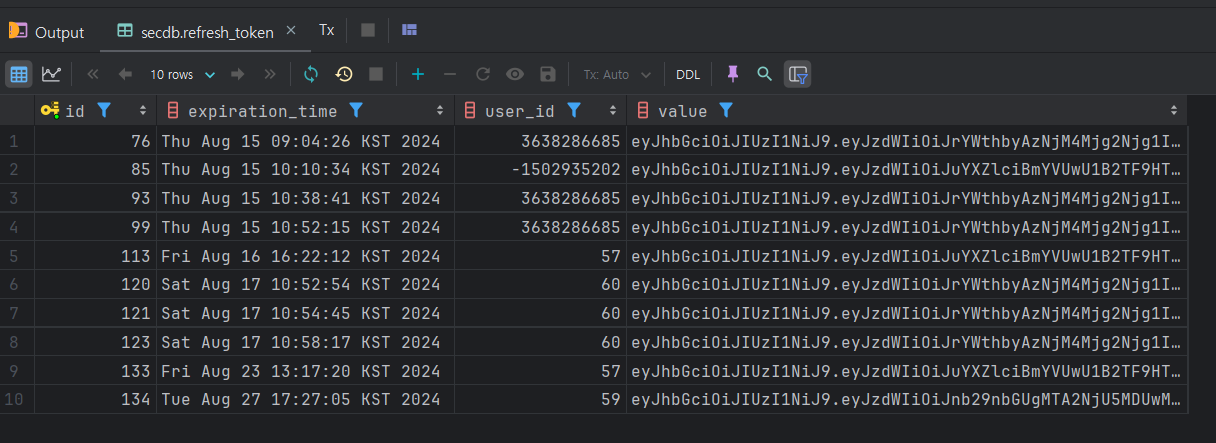Open filter on the id column
1216x443 pixels.
103,110
